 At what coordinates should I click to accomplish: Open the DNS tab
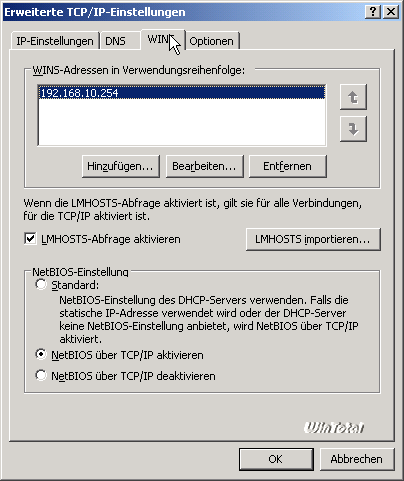120,41
